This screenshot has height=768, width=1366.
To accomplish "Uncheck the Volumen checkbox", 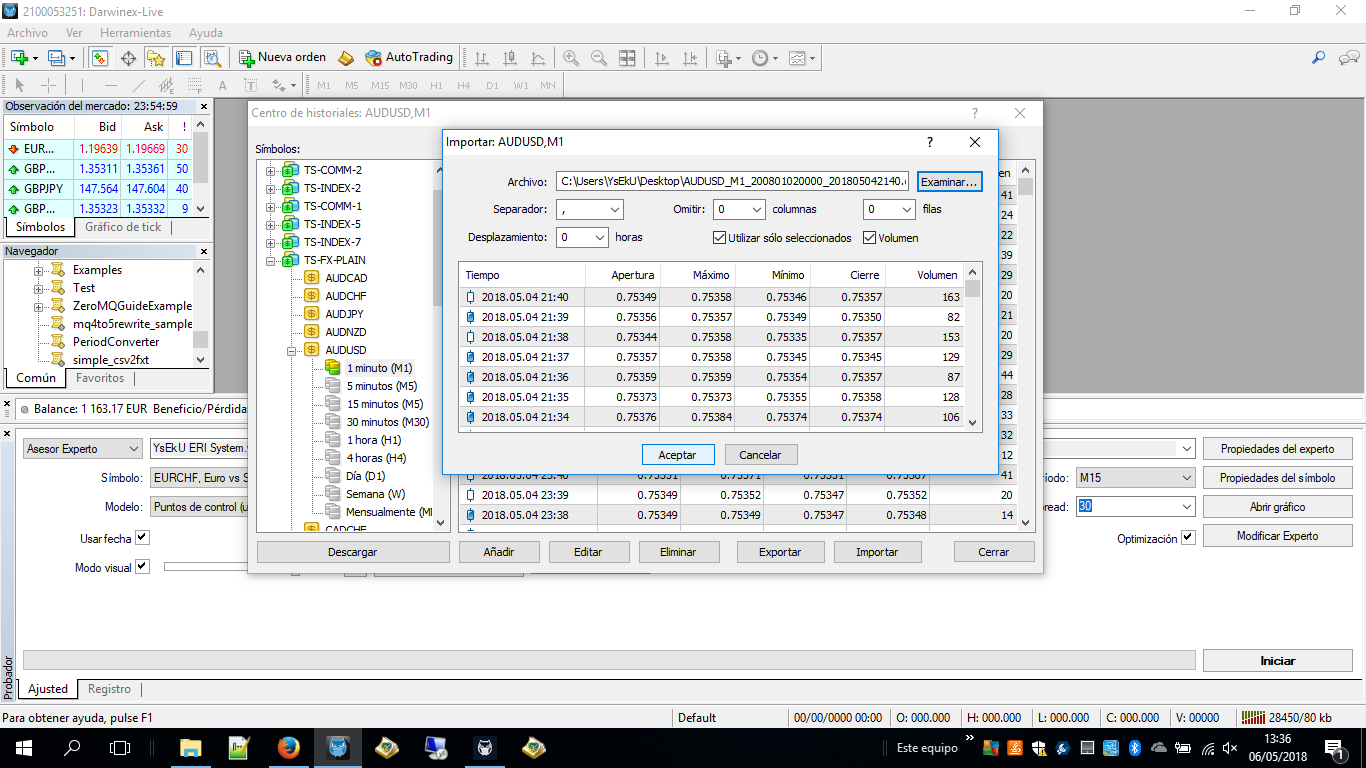I will (869, 238).
